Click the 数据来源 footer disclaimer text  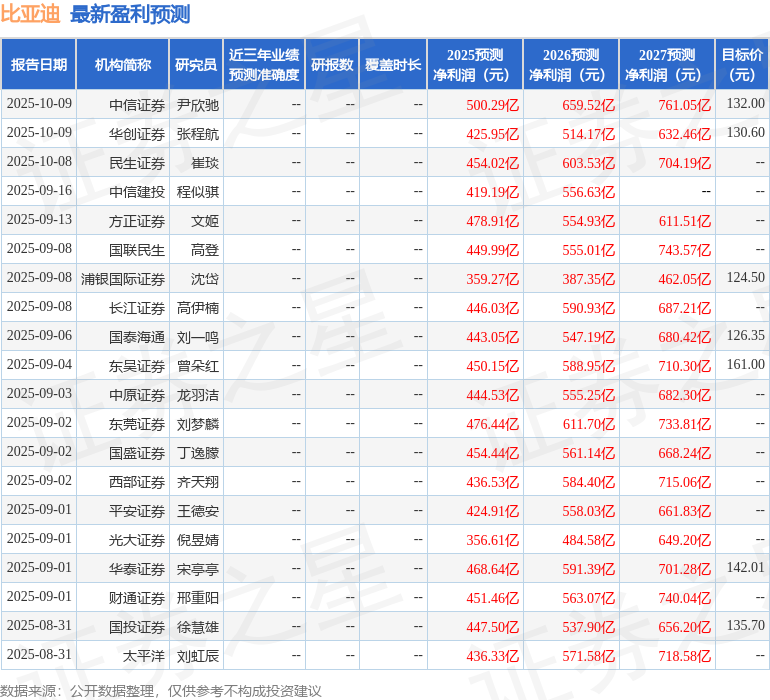click(161, 691)
